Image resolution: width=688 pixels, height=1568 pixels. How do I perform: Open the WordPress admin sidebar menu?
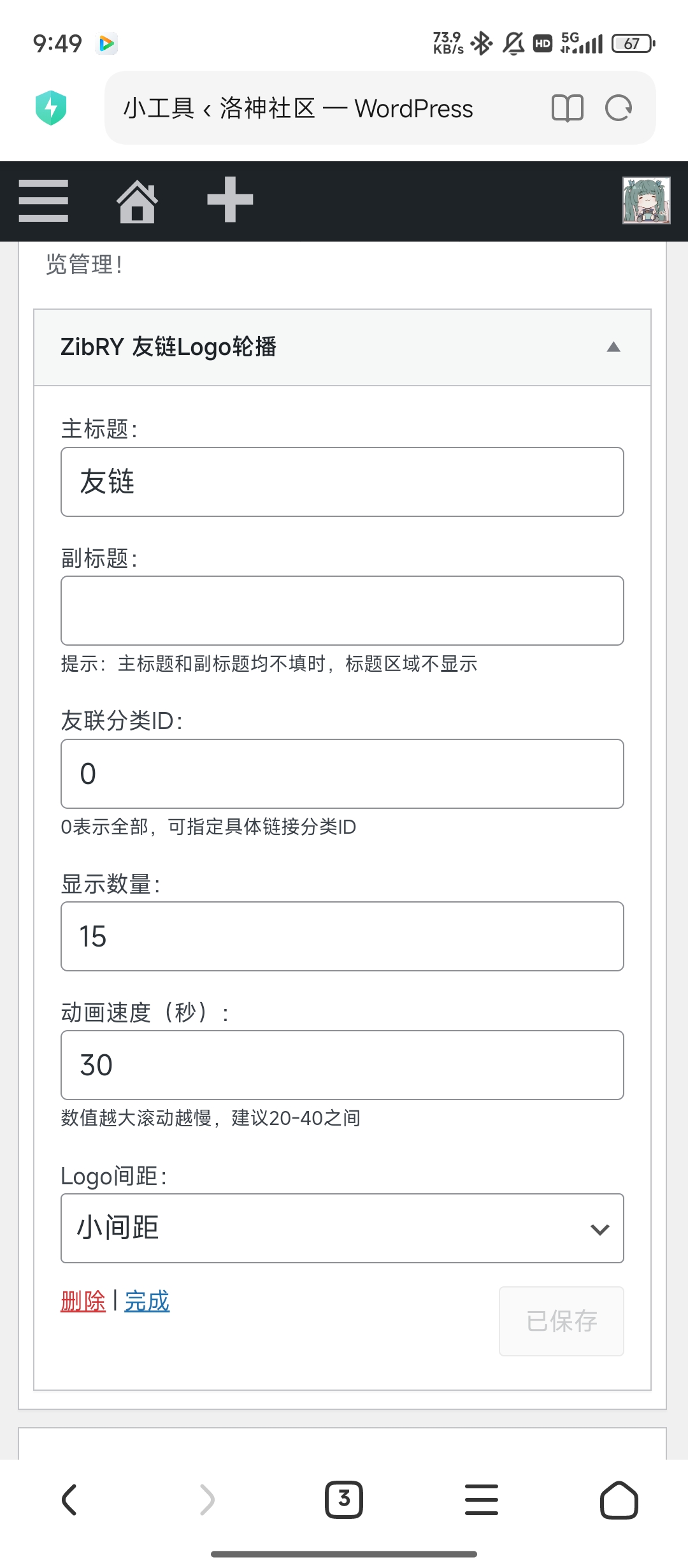pos(43,200)
